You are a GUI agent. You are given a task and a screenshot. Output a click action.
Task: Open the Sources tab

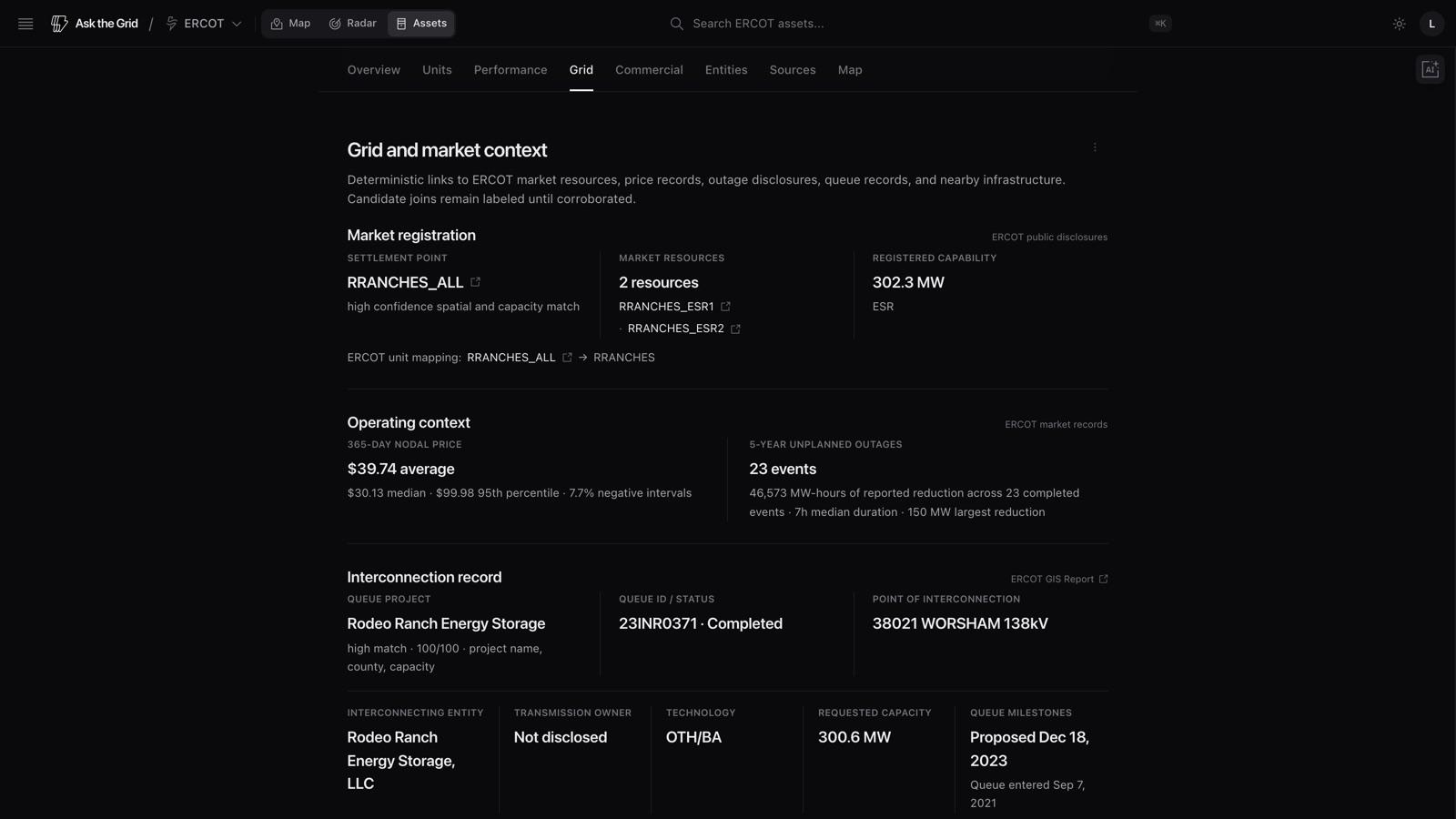793,70
